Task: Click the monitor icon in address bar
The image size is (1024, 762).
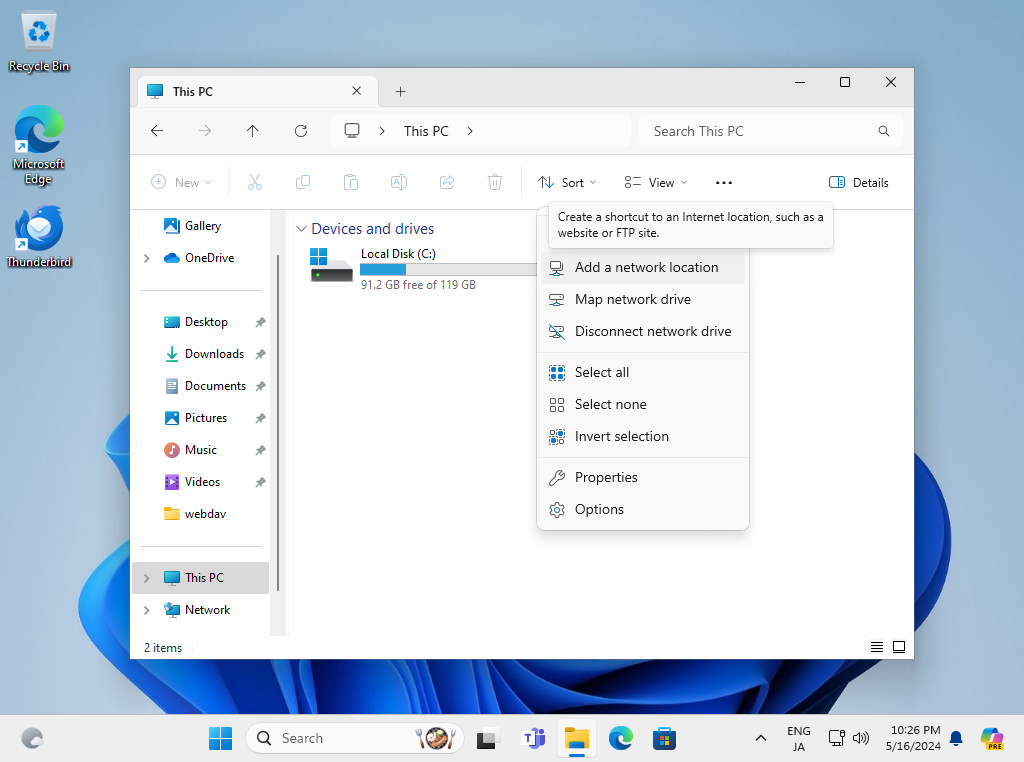Action: click(x=352, y=131)
